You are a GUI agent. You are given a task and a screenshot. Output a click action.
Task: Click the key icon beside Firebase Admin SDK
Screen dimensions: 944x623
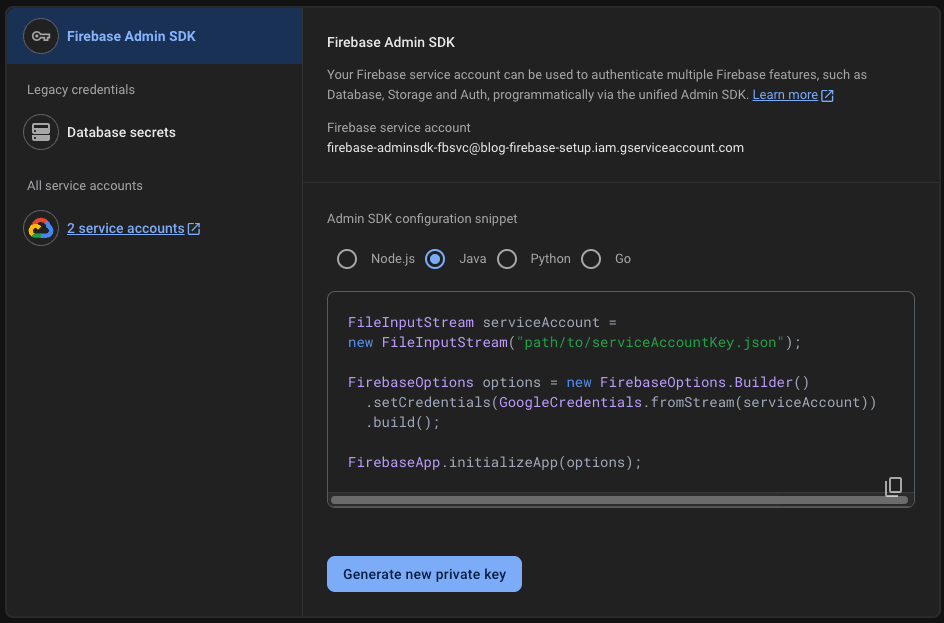pos(41,36)
